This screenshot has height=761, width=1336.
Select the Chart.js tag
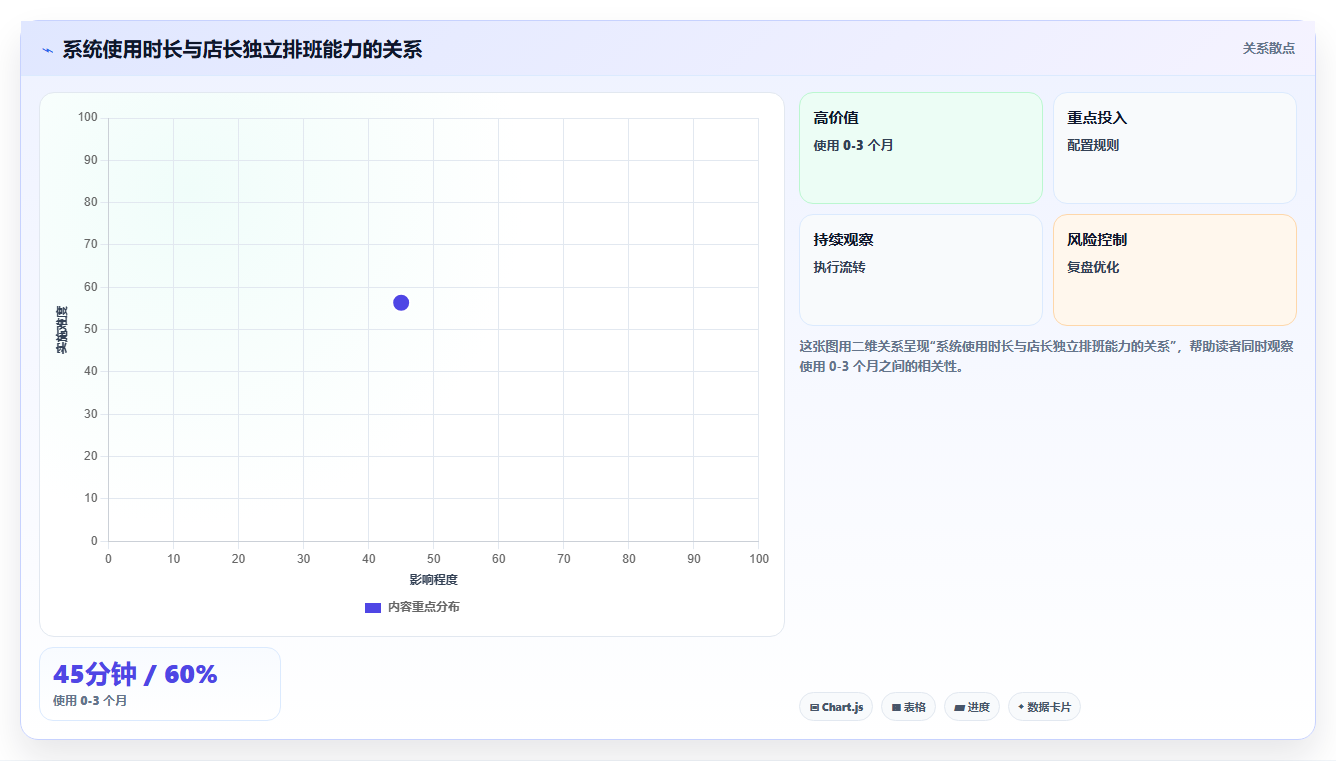click(836, 707)
